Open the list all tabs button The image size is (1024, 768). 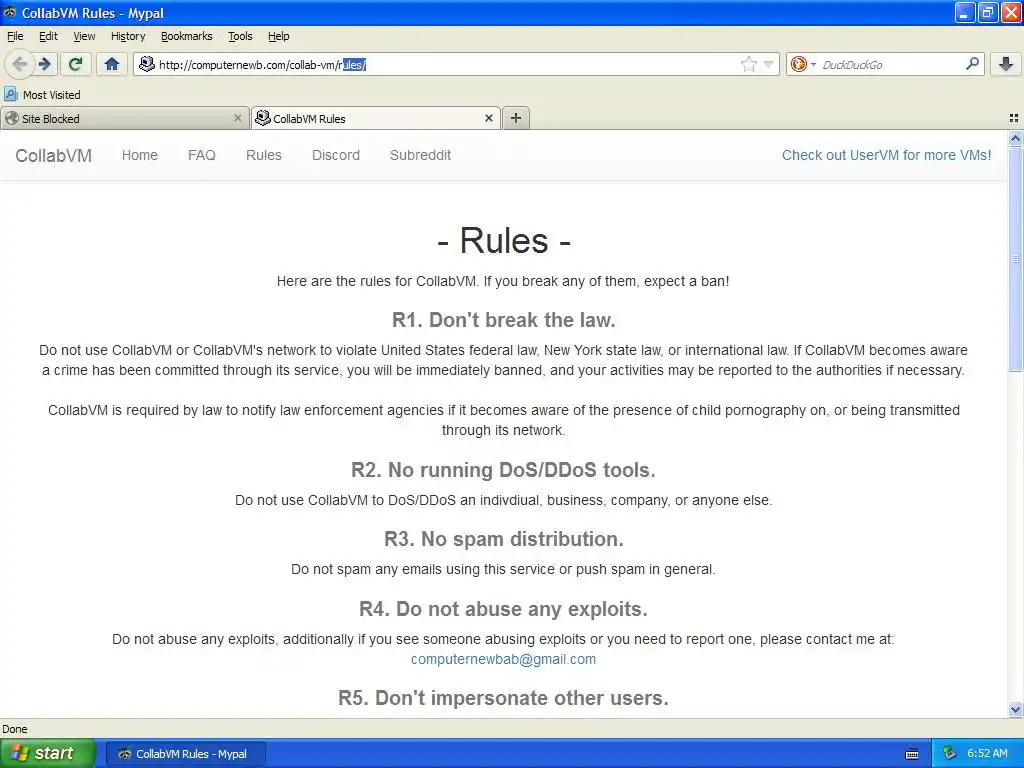click(x=1014, y=118)
